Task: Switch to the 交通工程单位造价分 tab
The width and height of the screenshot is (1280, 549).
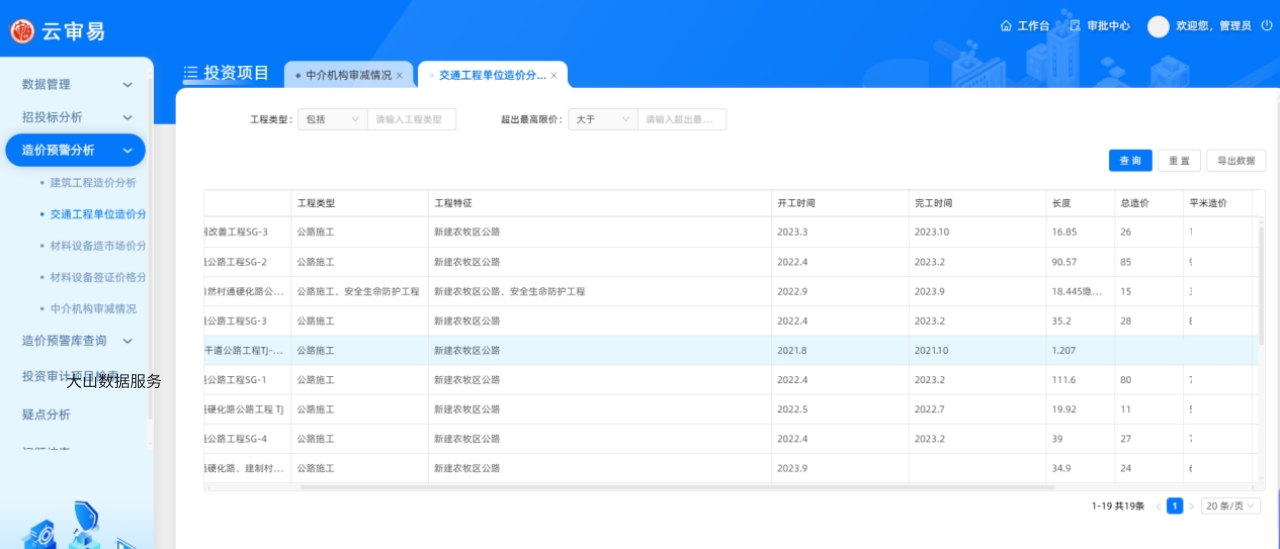Action: coord(492,75)
